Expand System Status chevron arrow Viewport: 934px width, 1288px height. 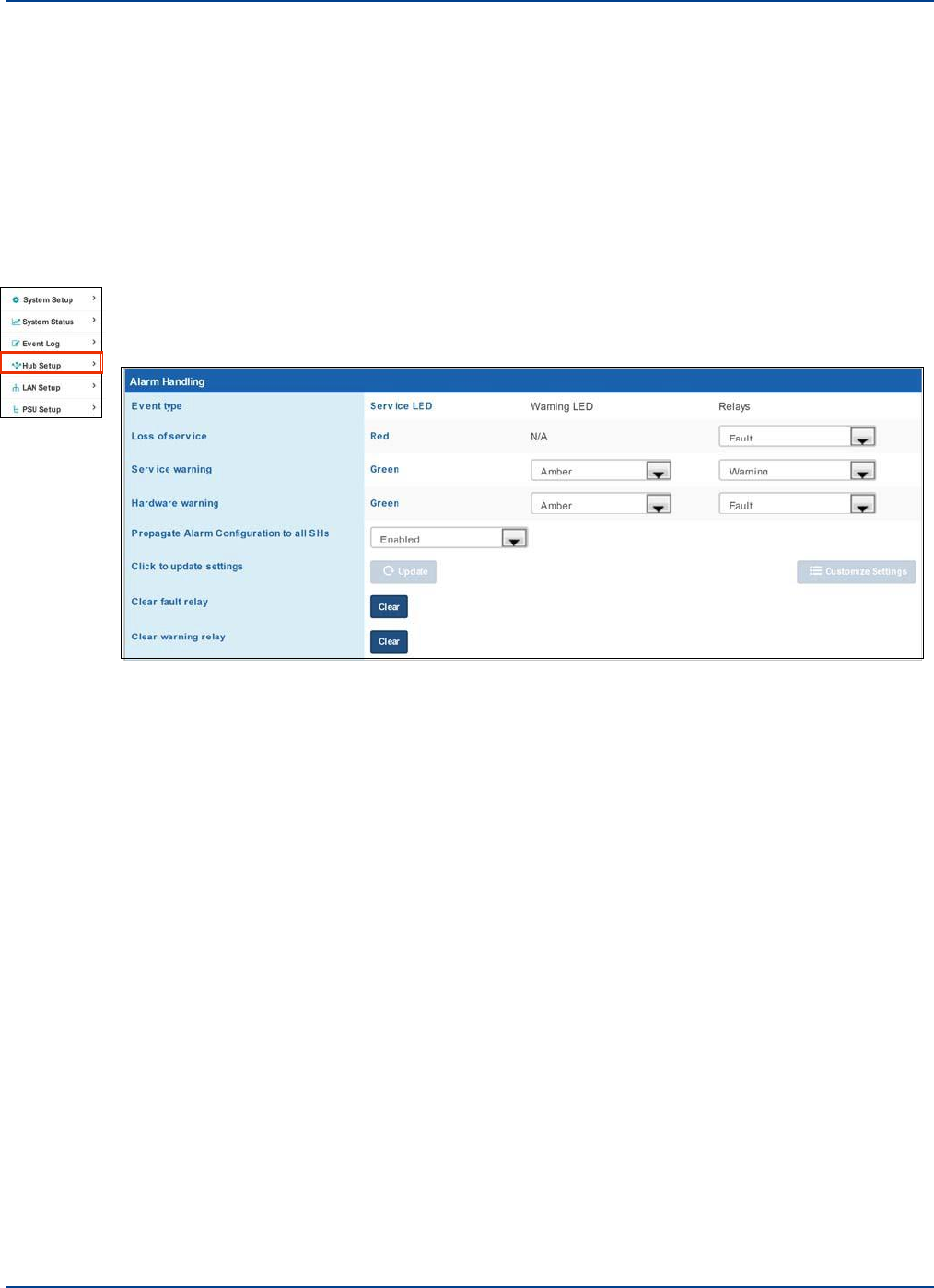click(94, 321)
